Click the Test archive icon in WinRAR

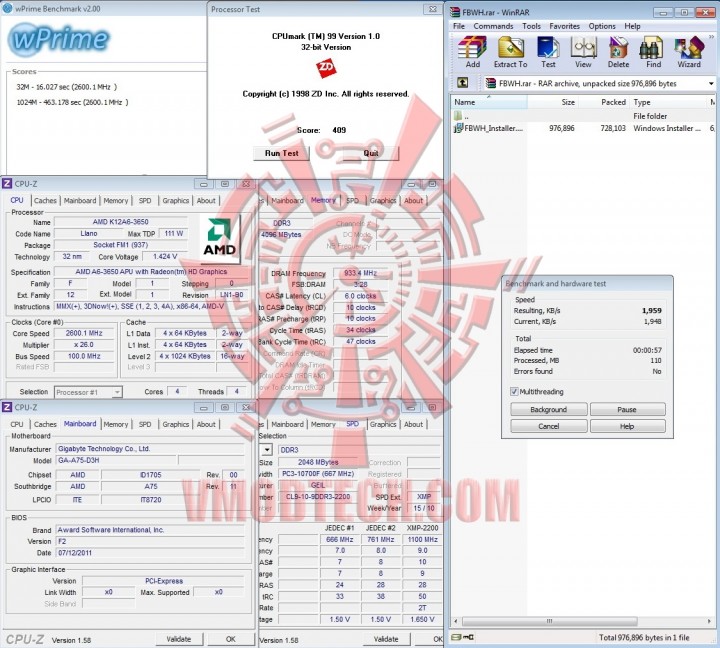coord(548,48)
